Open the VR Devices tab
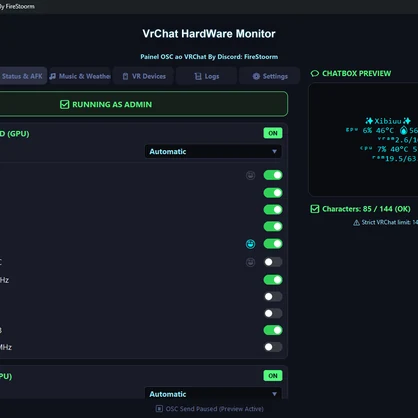This screenshot has height=418, width=418. (144, 76)
